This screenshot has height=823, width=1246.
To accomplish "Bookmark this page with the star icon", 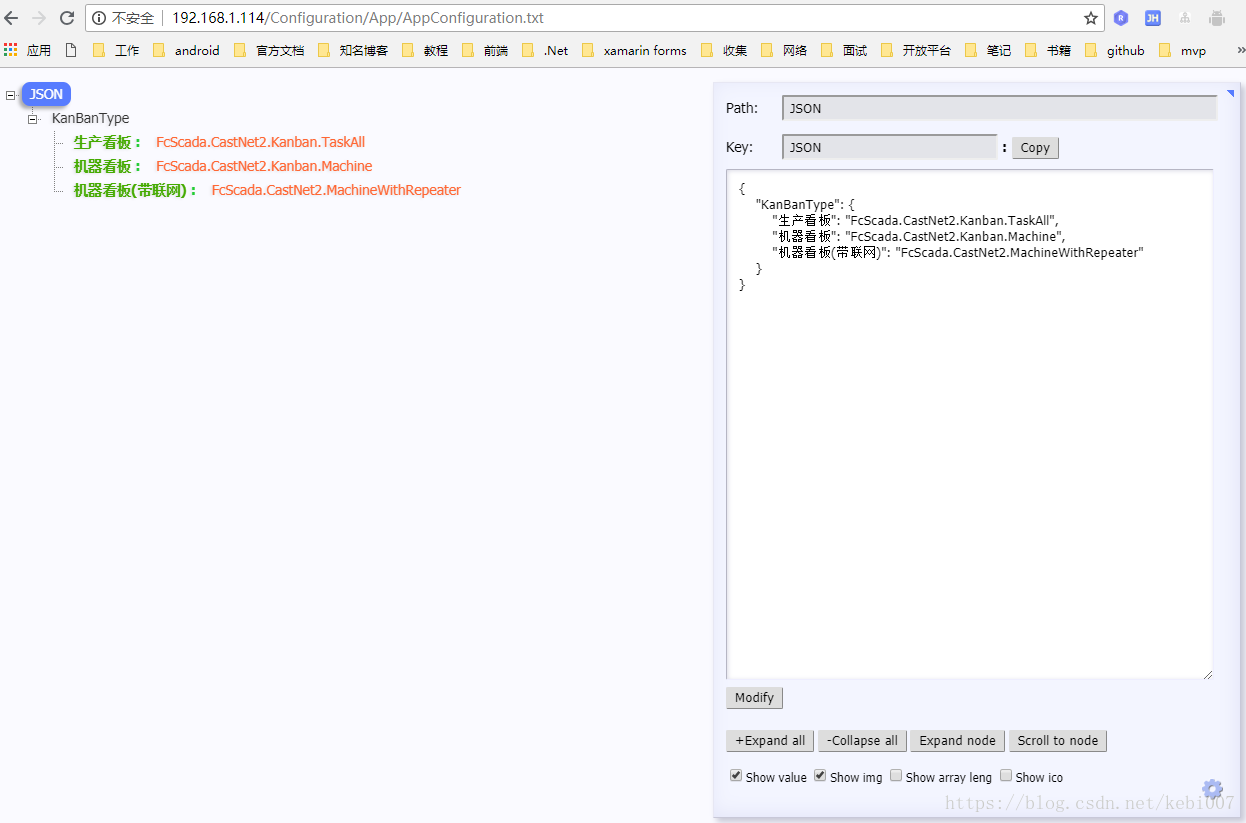I will pyautogui.click(x=1091, y=18).
